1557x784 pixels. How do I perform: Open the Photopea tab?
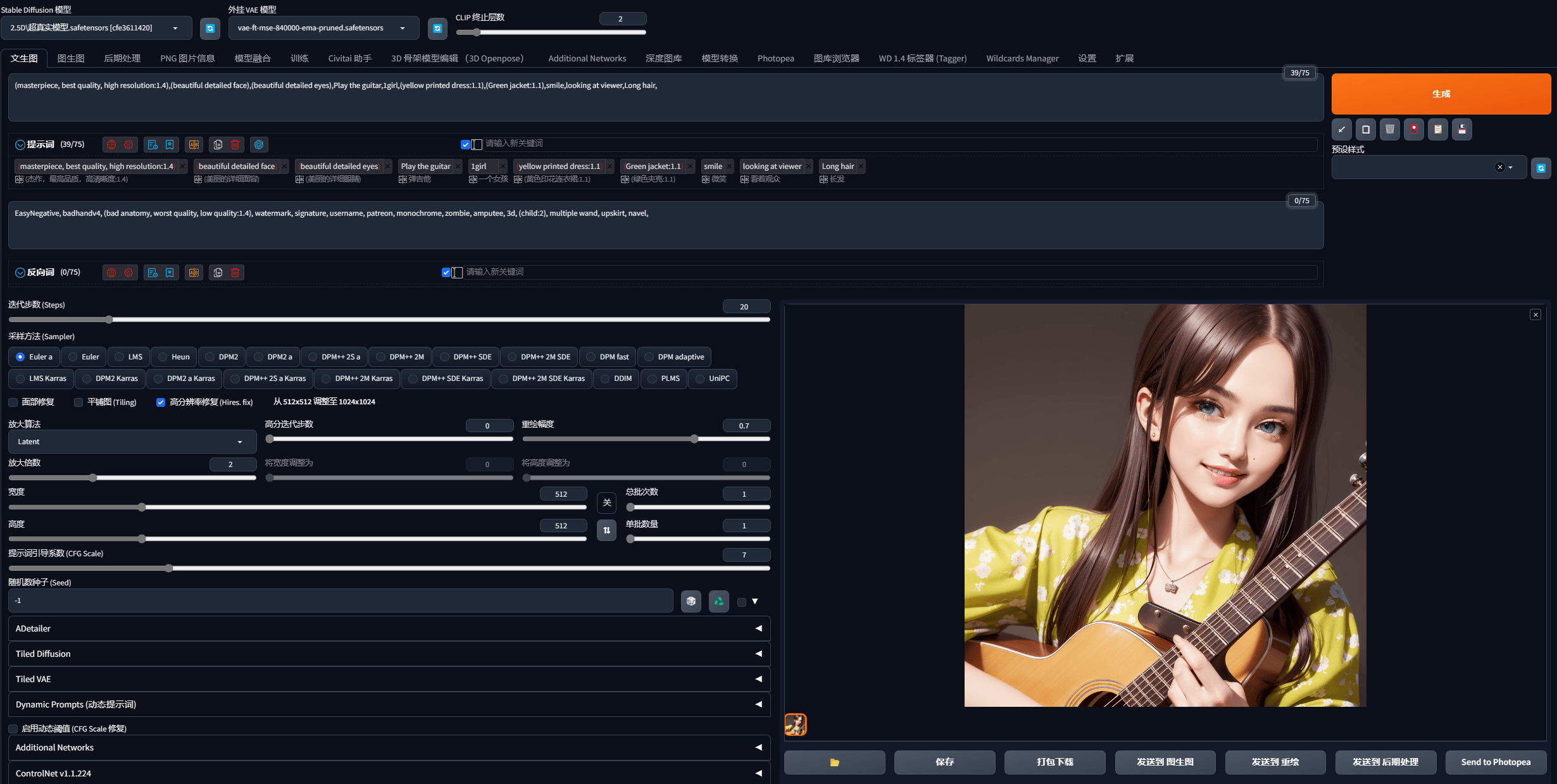pos(775,58)
